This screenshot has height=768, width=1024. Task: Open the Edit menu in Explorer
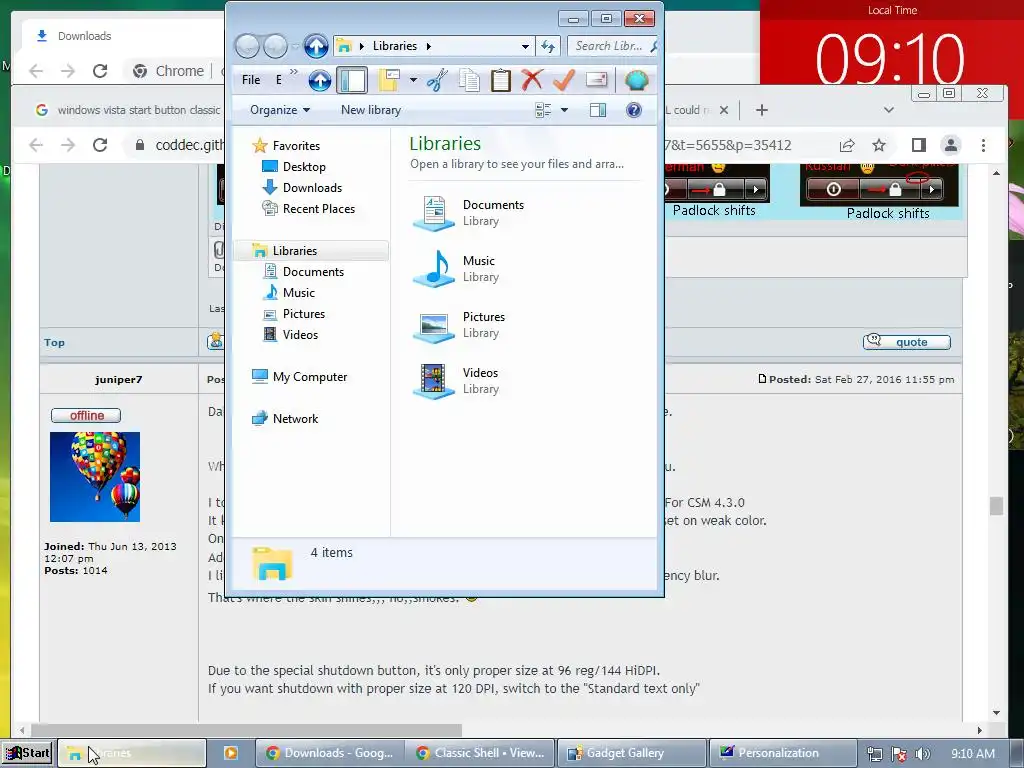coord(278,80)
